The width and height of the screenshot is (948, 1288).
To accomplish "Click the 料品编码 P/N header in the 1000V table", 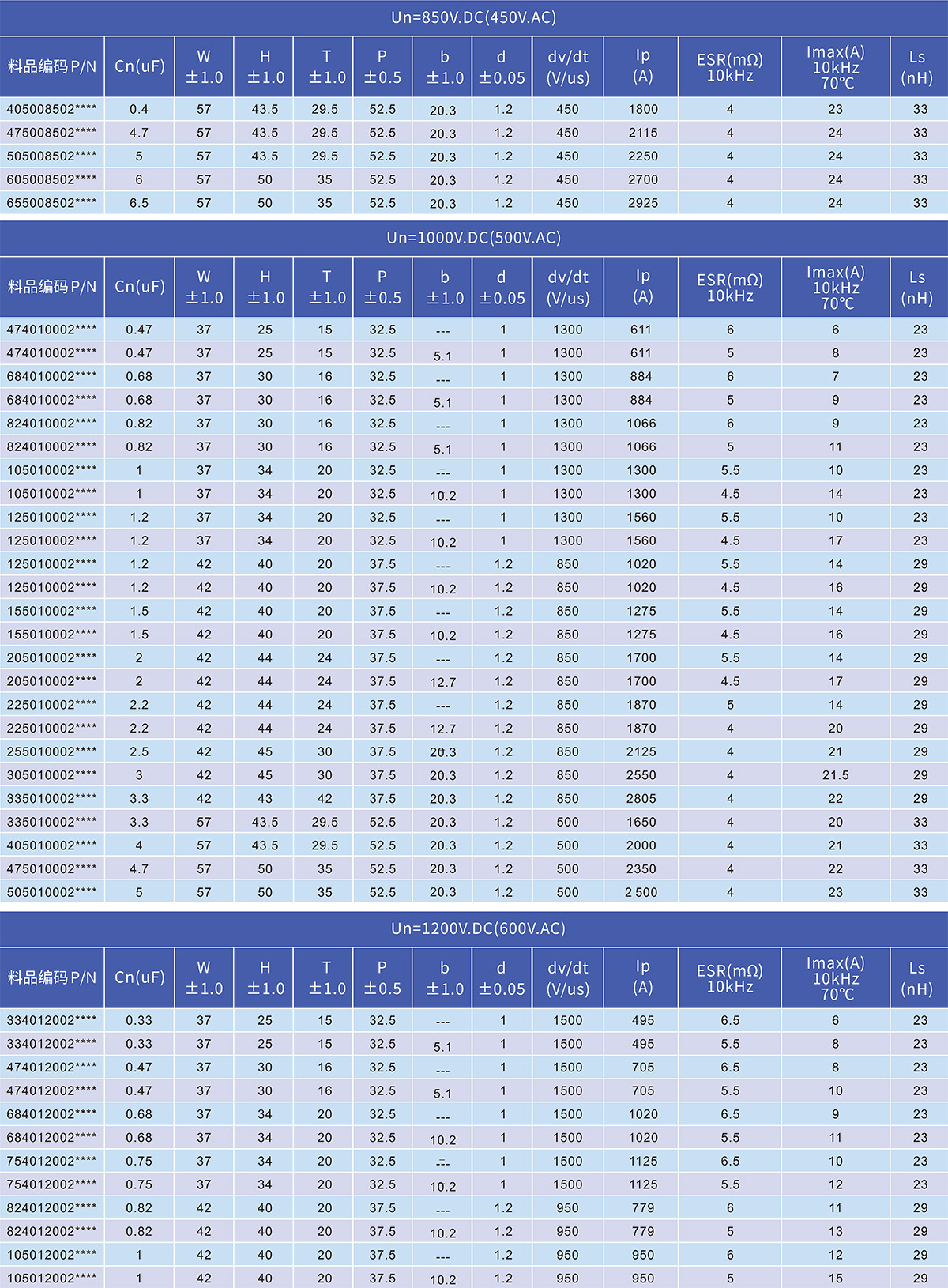I will click(52, 287).
